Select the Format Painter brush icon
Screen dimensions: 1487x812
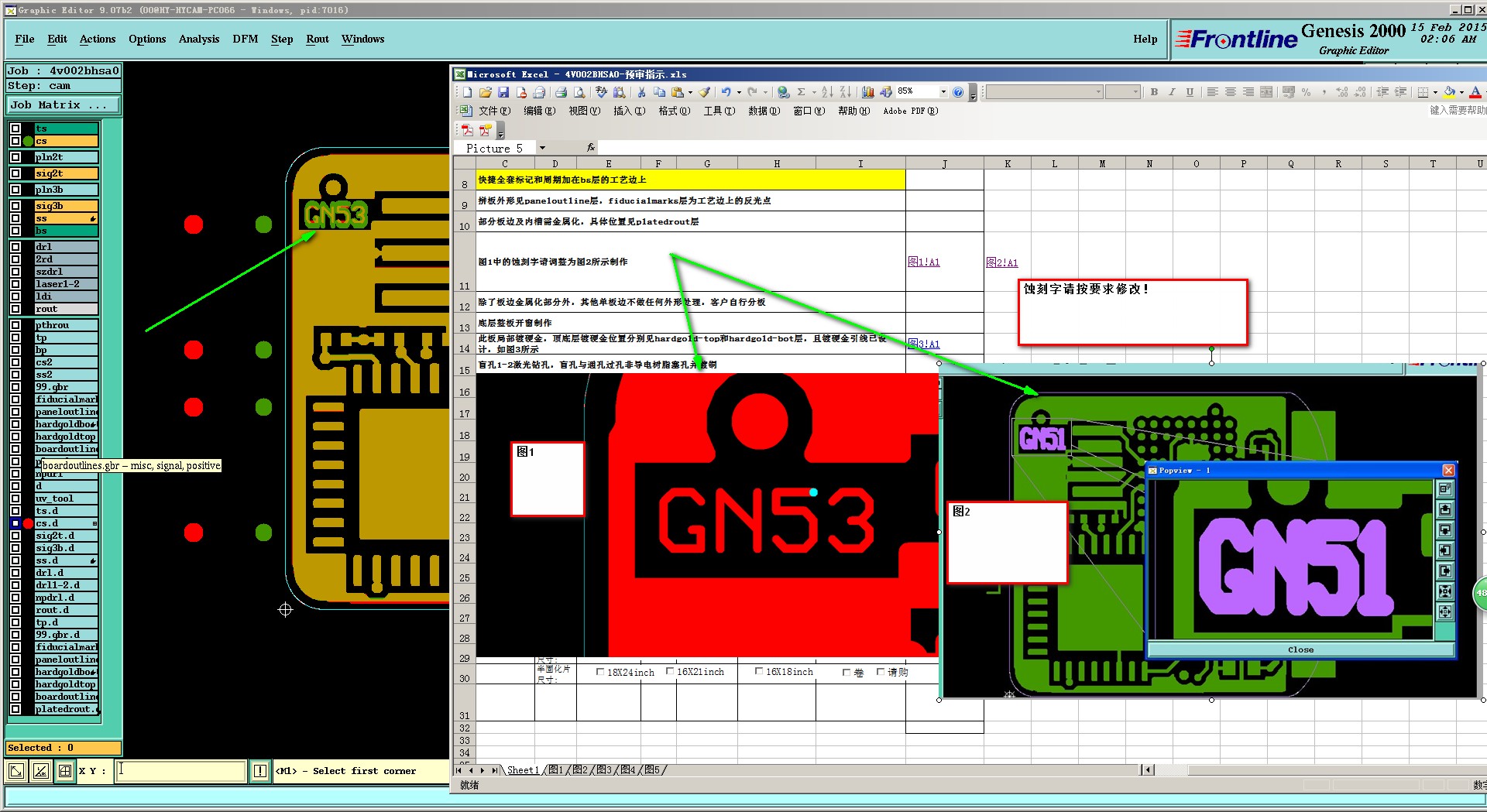click(704, 92)
